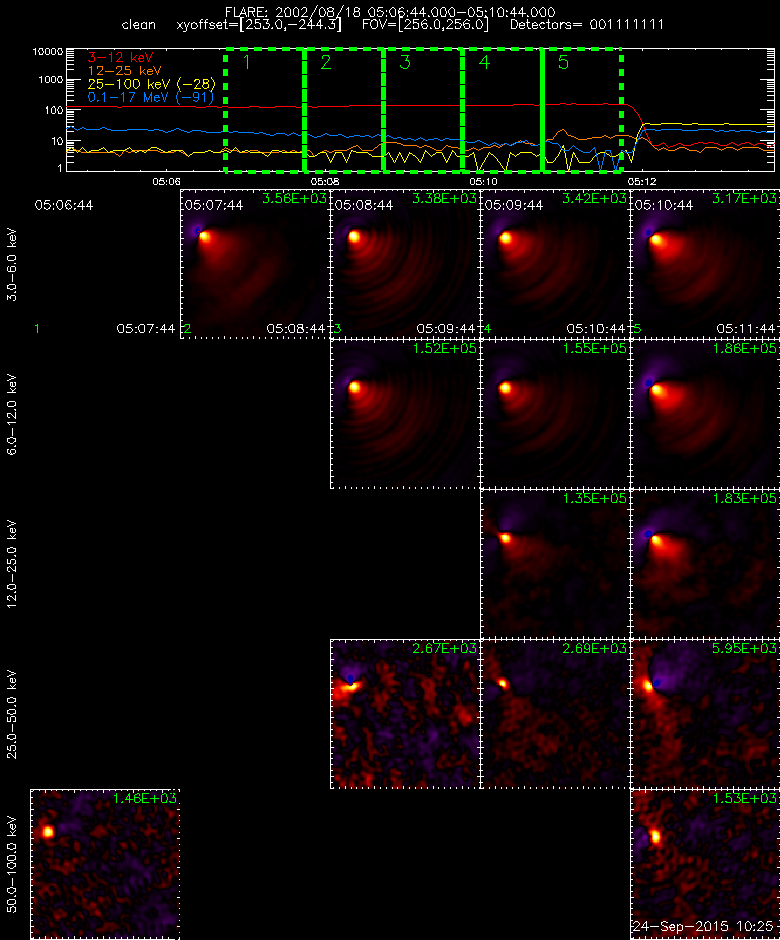Image resolution: width=780 pixels, height=940 pixels.
Task: Click the 'clean' algorithm label
Action: tap(138, 25)
